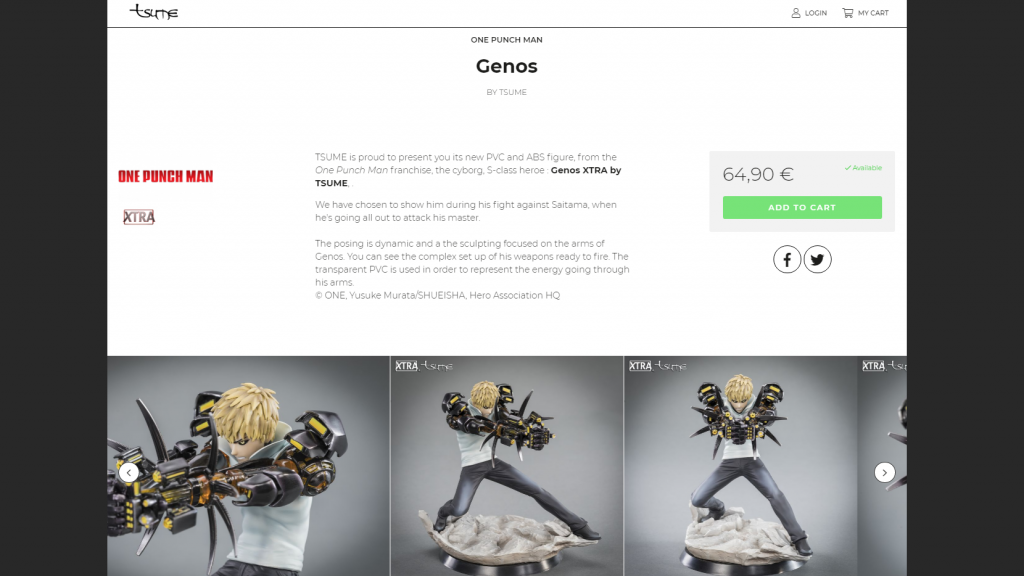Open the partially visible last carousel photo

pos(882,466)
